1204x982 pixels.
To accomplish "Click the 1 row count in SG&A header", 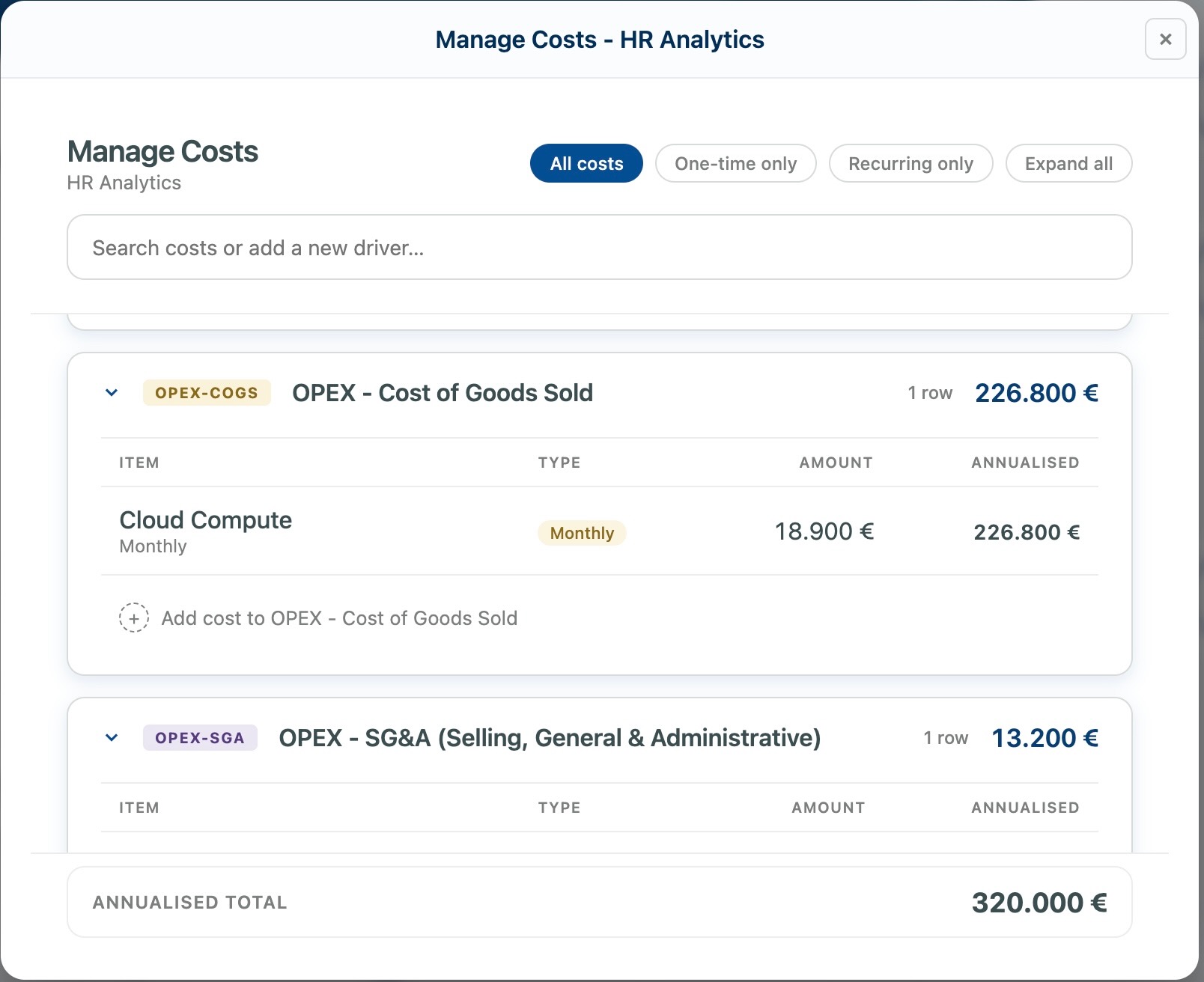I will (x=946, y=738).
